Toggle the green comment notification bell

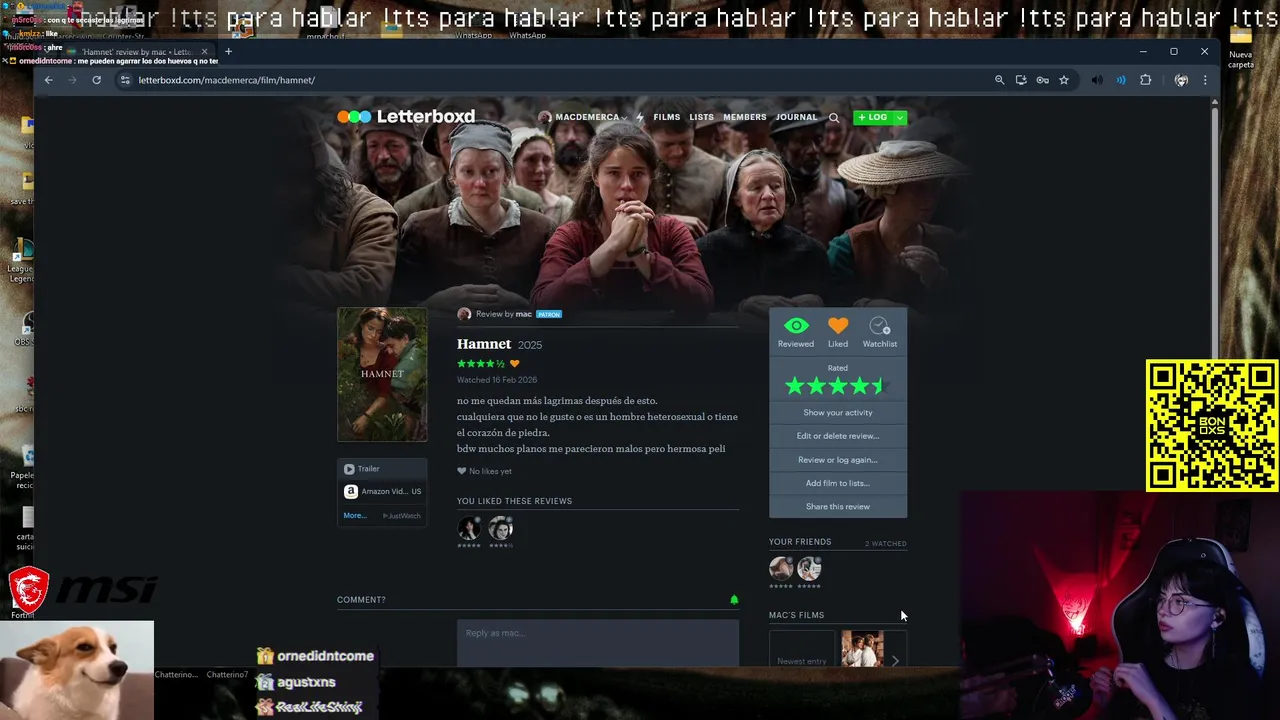click(x=734, y=600)
